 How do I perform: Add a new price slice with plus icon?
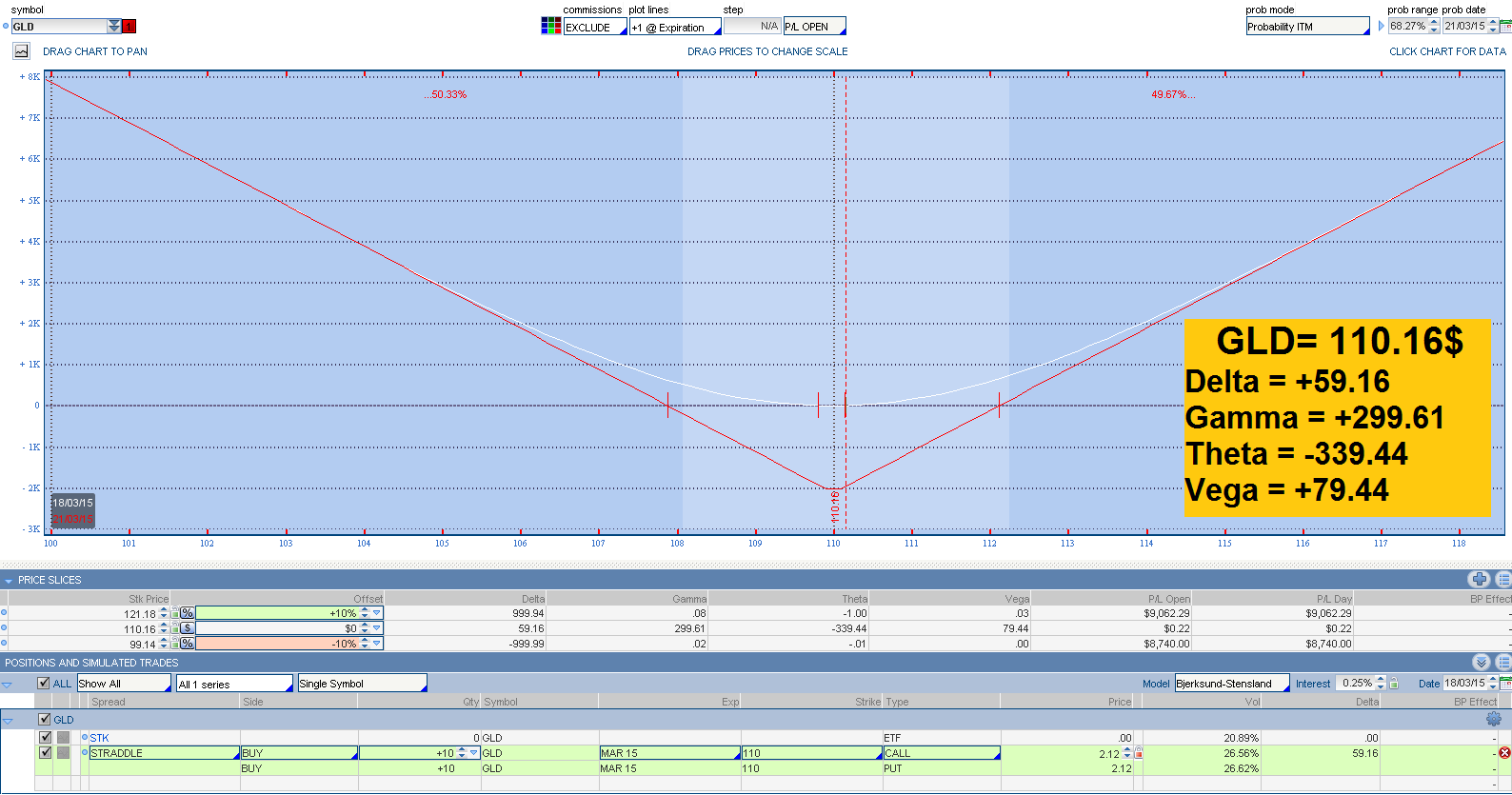(1479, 579)
